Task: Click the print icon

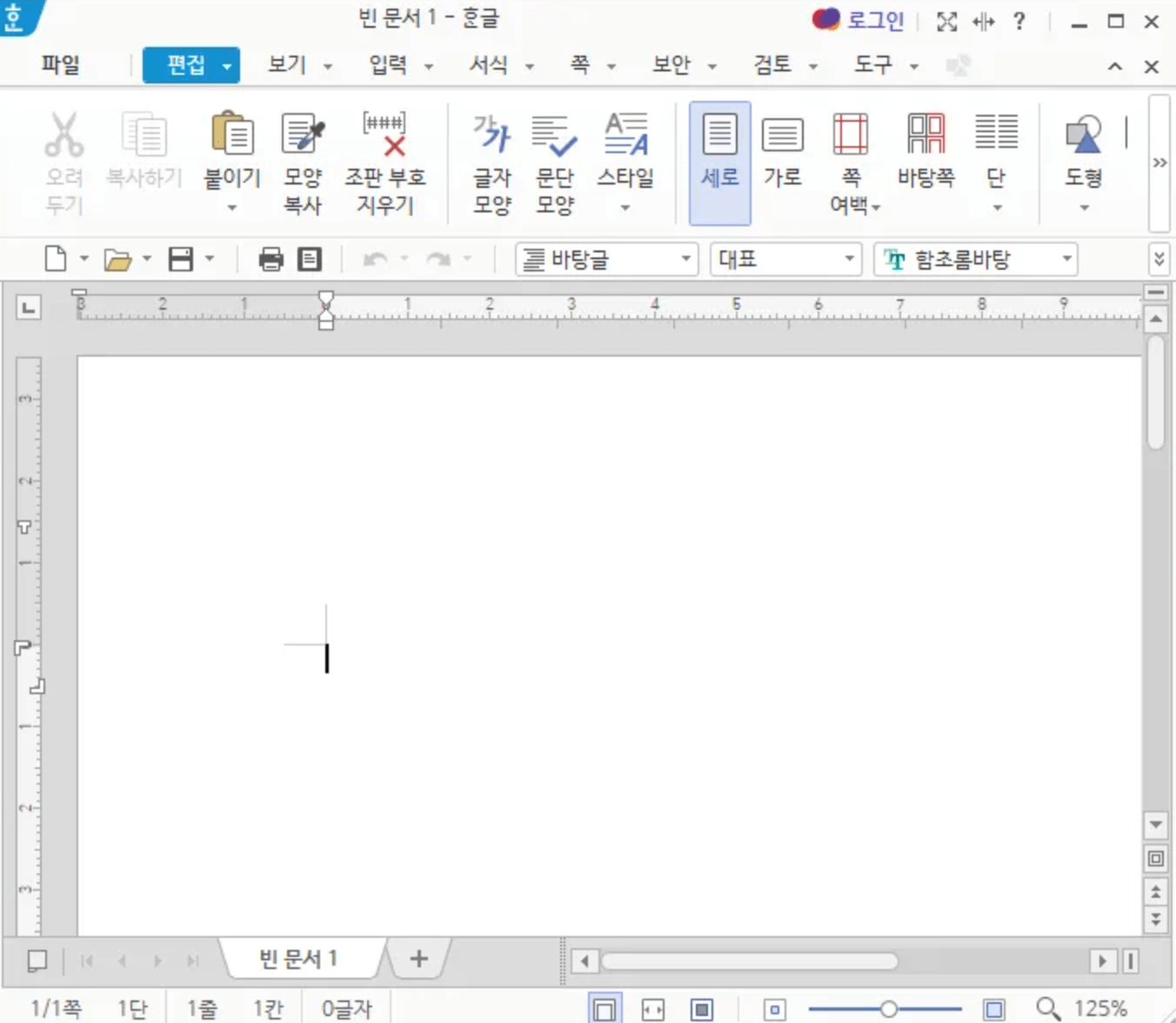Action: (271, 259)
